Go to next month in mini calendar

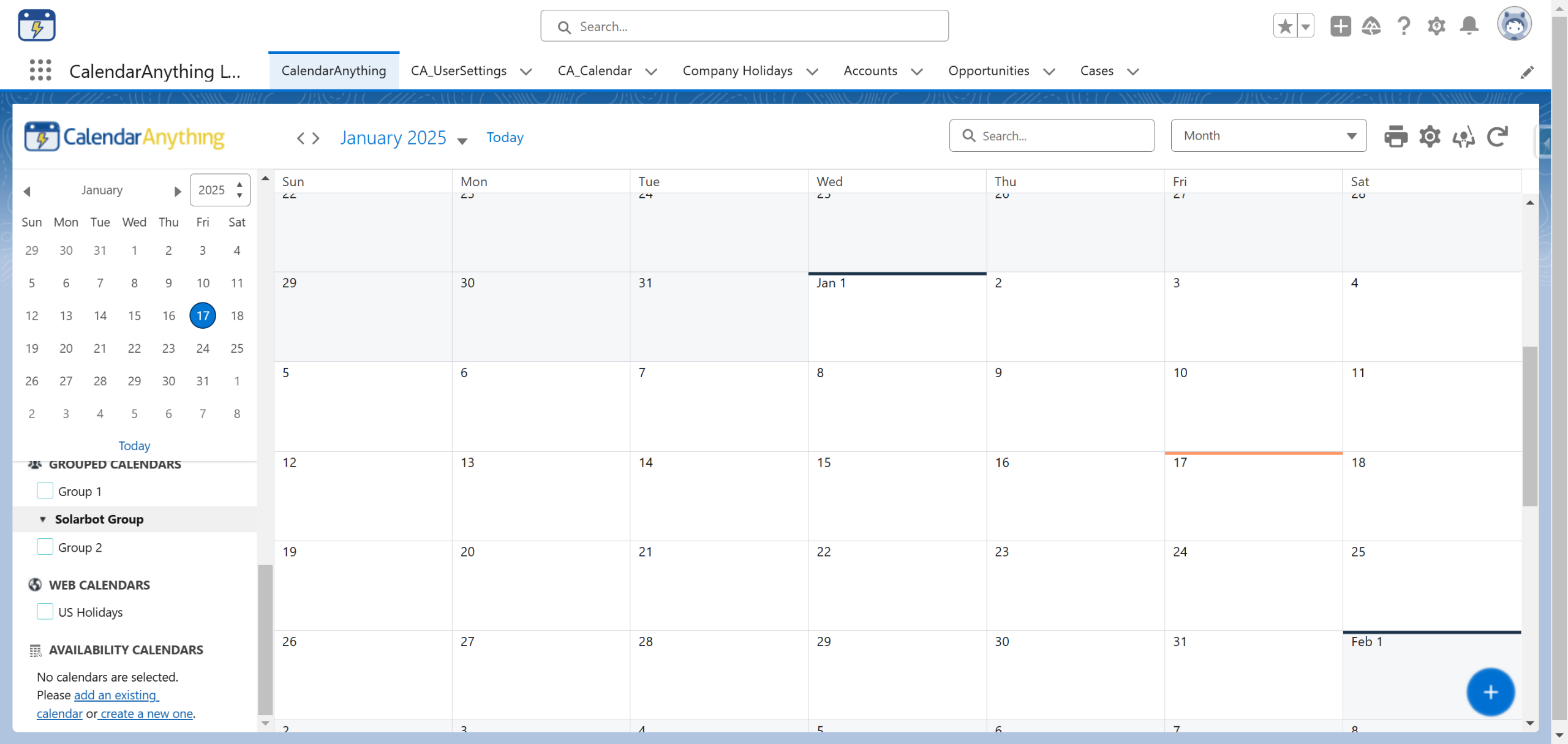pos(178,191)
